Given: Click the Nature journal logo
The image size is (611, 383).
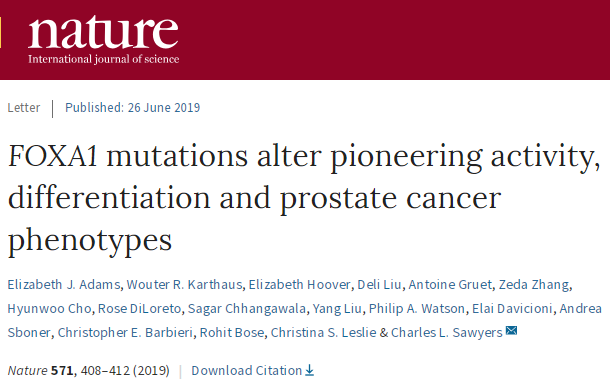Looking at the screenshot, I should 103,40.
